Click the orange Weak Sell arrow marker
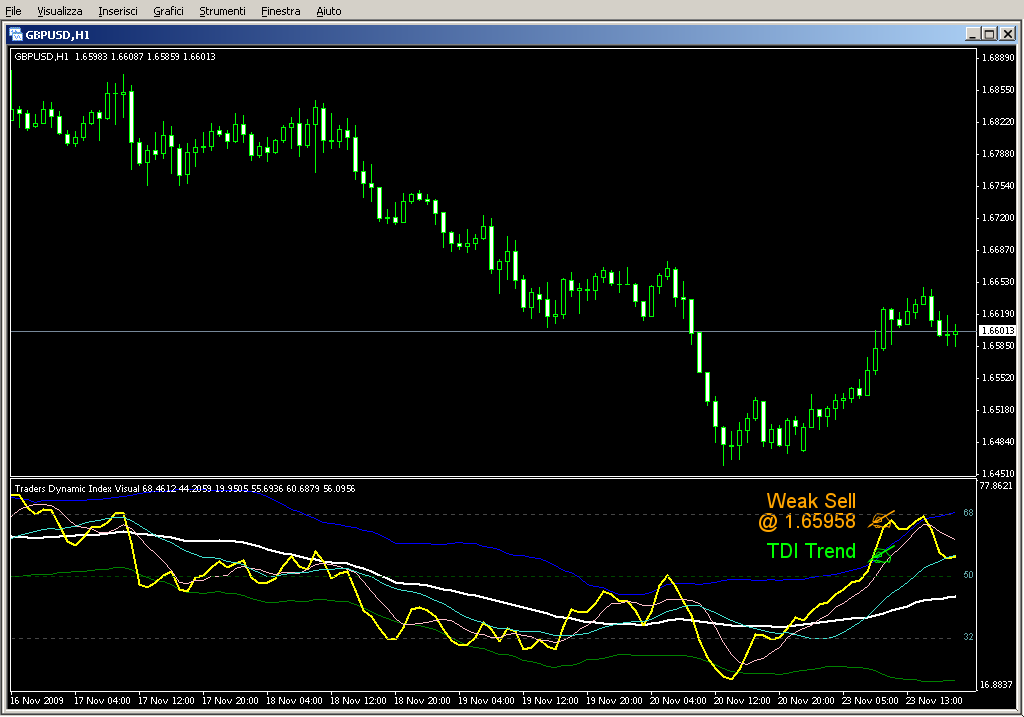This screenshot has width=1024, height=717. (x=881, y=520)
